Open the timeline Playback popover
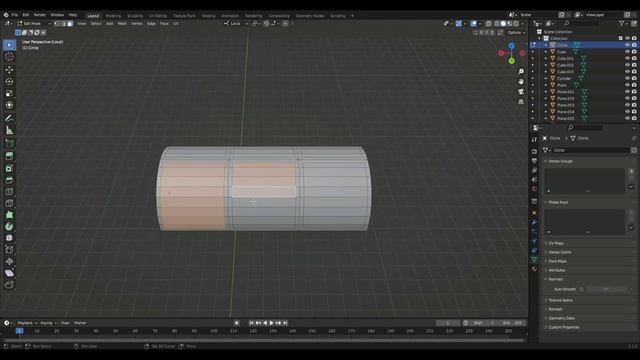Image resolution: width=640 pixels, height=360 pixels. pyautogui.click(x=27, y=323)
